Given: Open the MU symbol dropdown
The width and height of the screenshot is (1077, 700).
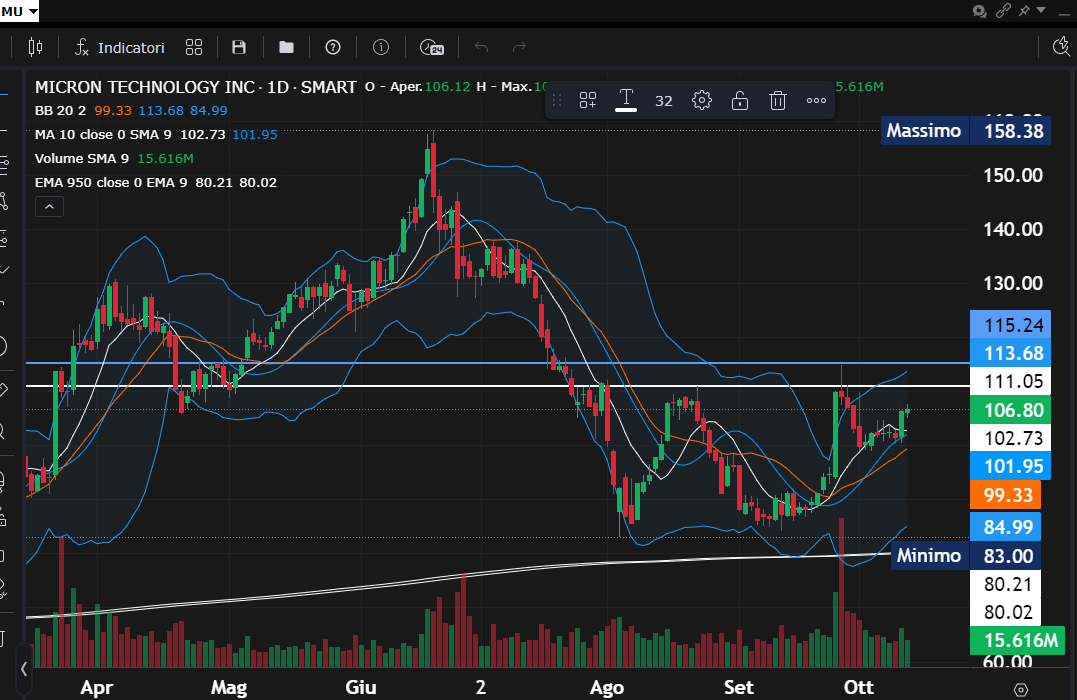Looking at the screenshot, I should [20, 11].
